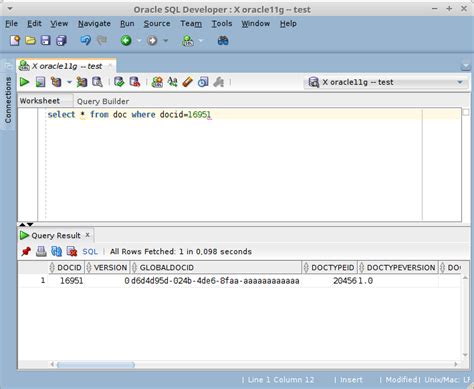Viewport: 474px width, 389px height.
Task: Open the Forward arrow dropdown
Action: coord(165,41)
